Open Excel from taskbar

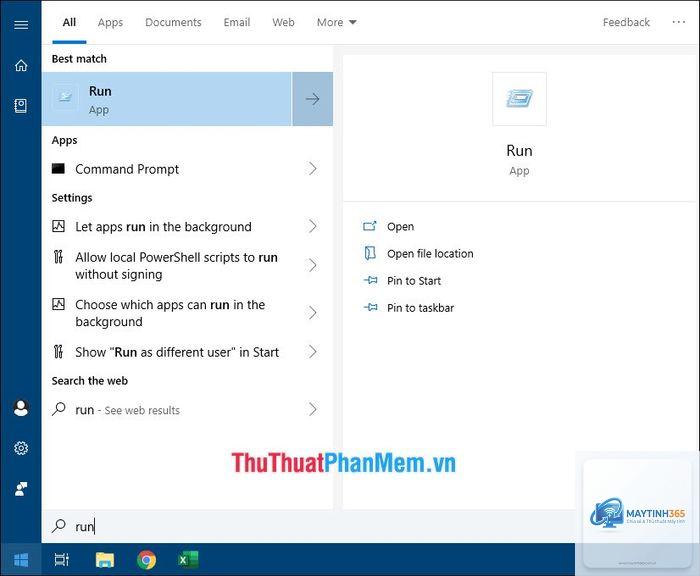tap(188, 559)
